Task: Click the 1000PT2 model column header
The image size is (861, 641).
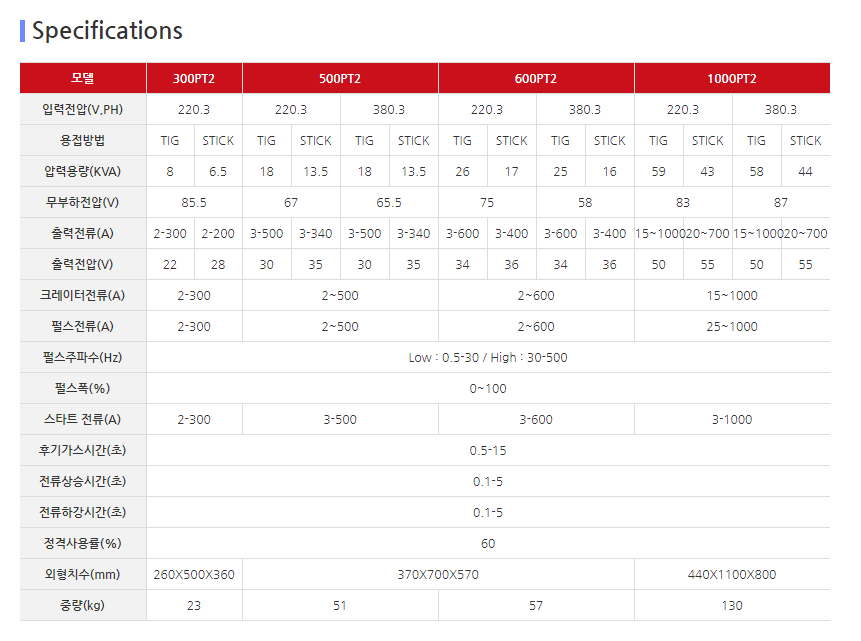Action: (x=732, y=78)
